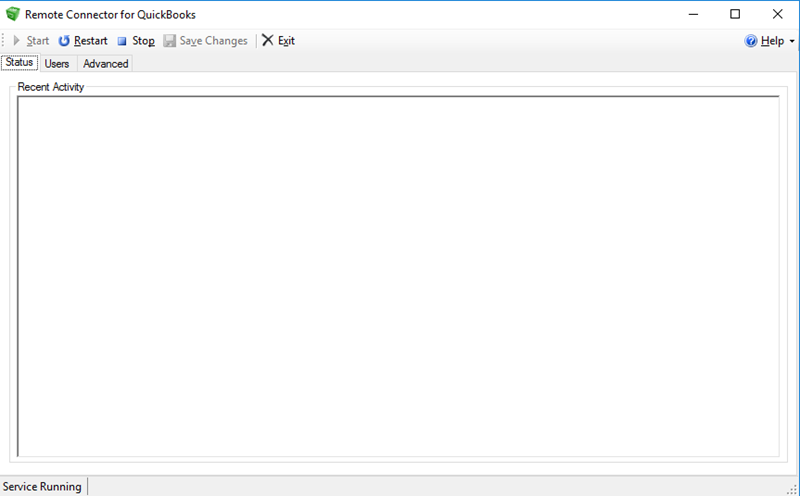The height and width of the screenshot is (496, 800).
Task: Click the toolbar grip handle
Action: pos(3,40)
